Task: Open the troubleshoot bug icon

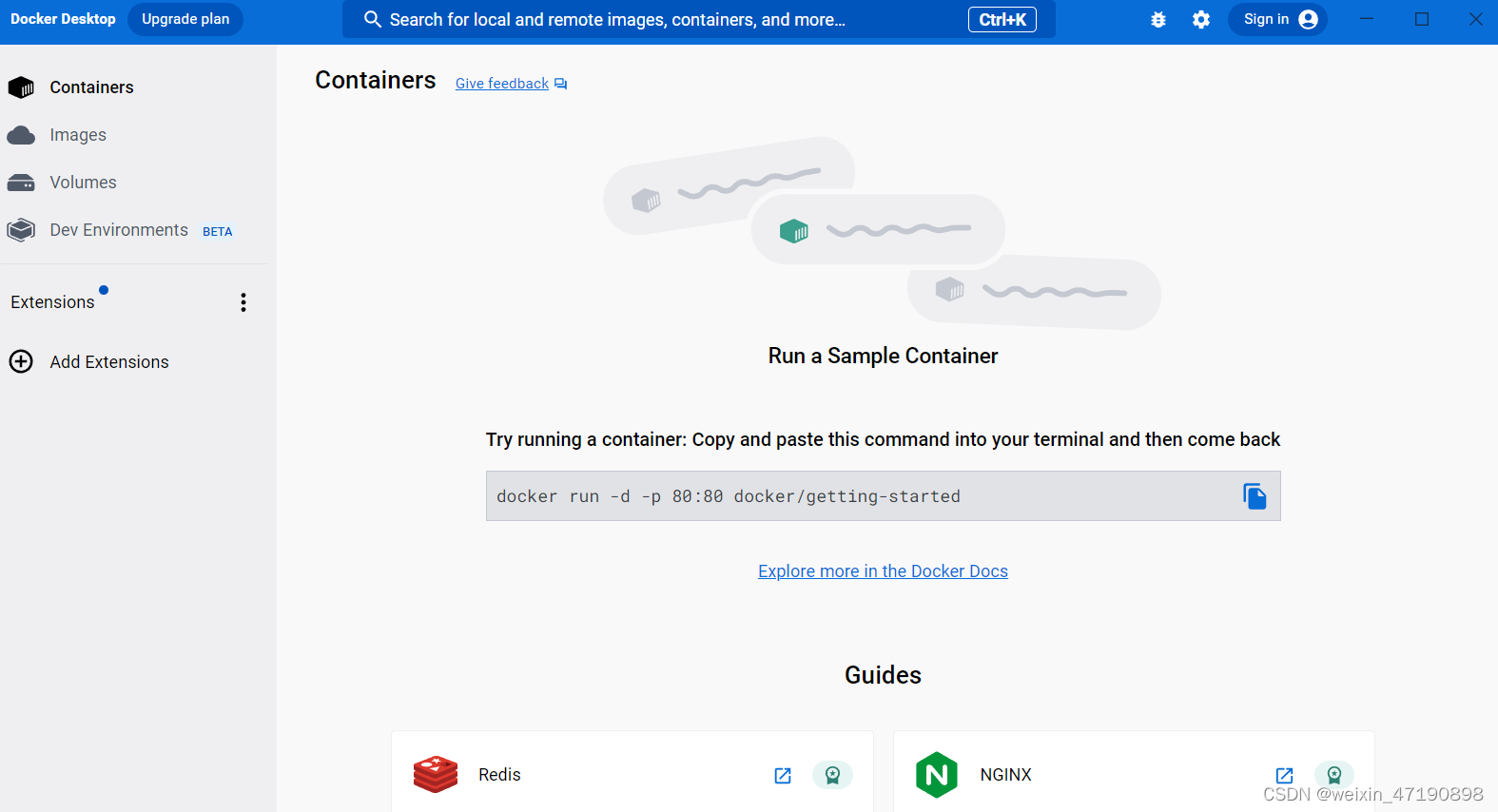Action: (x=1158, y=19)
